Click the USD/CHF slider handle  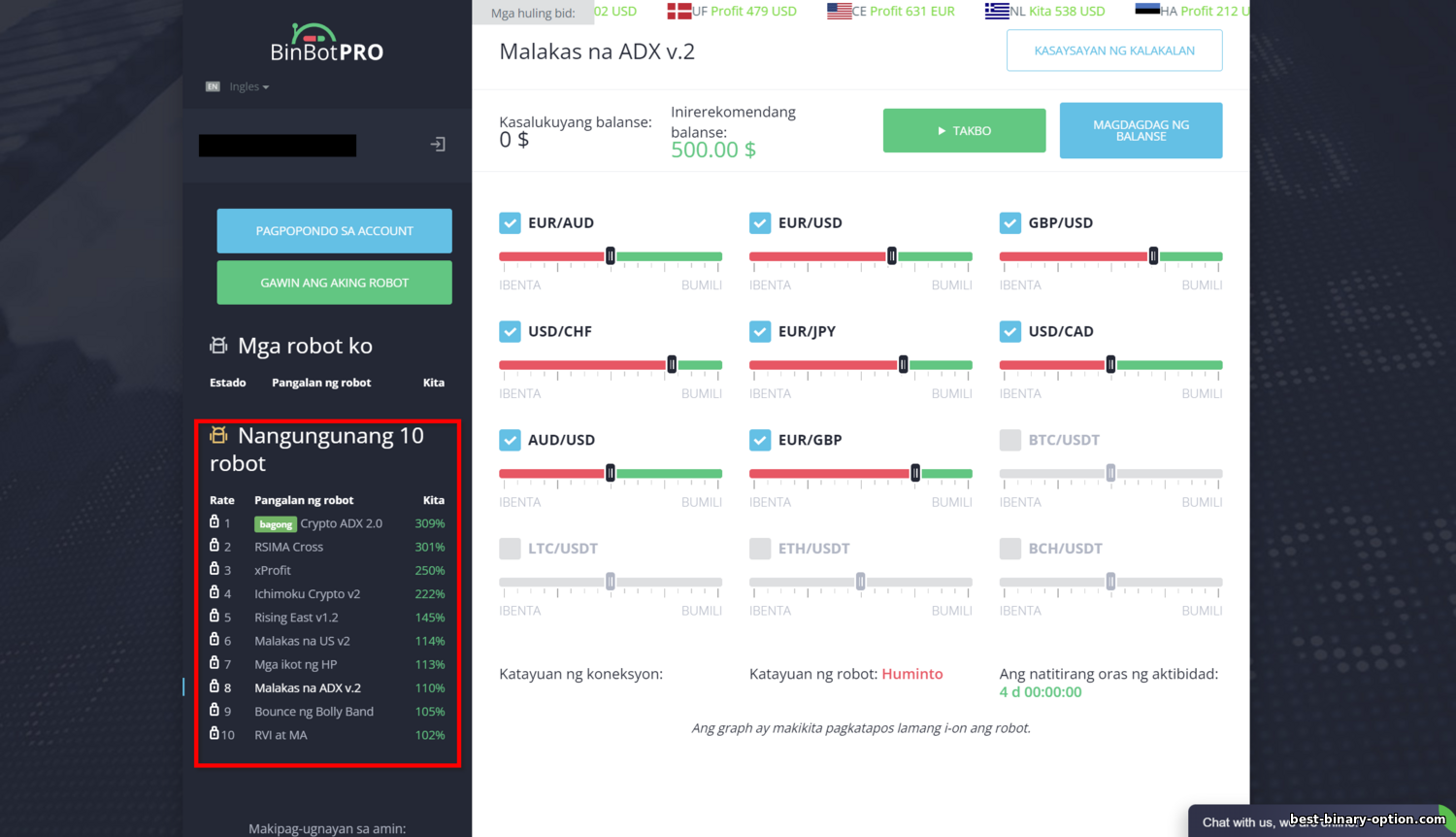click(x=672, y=365)
